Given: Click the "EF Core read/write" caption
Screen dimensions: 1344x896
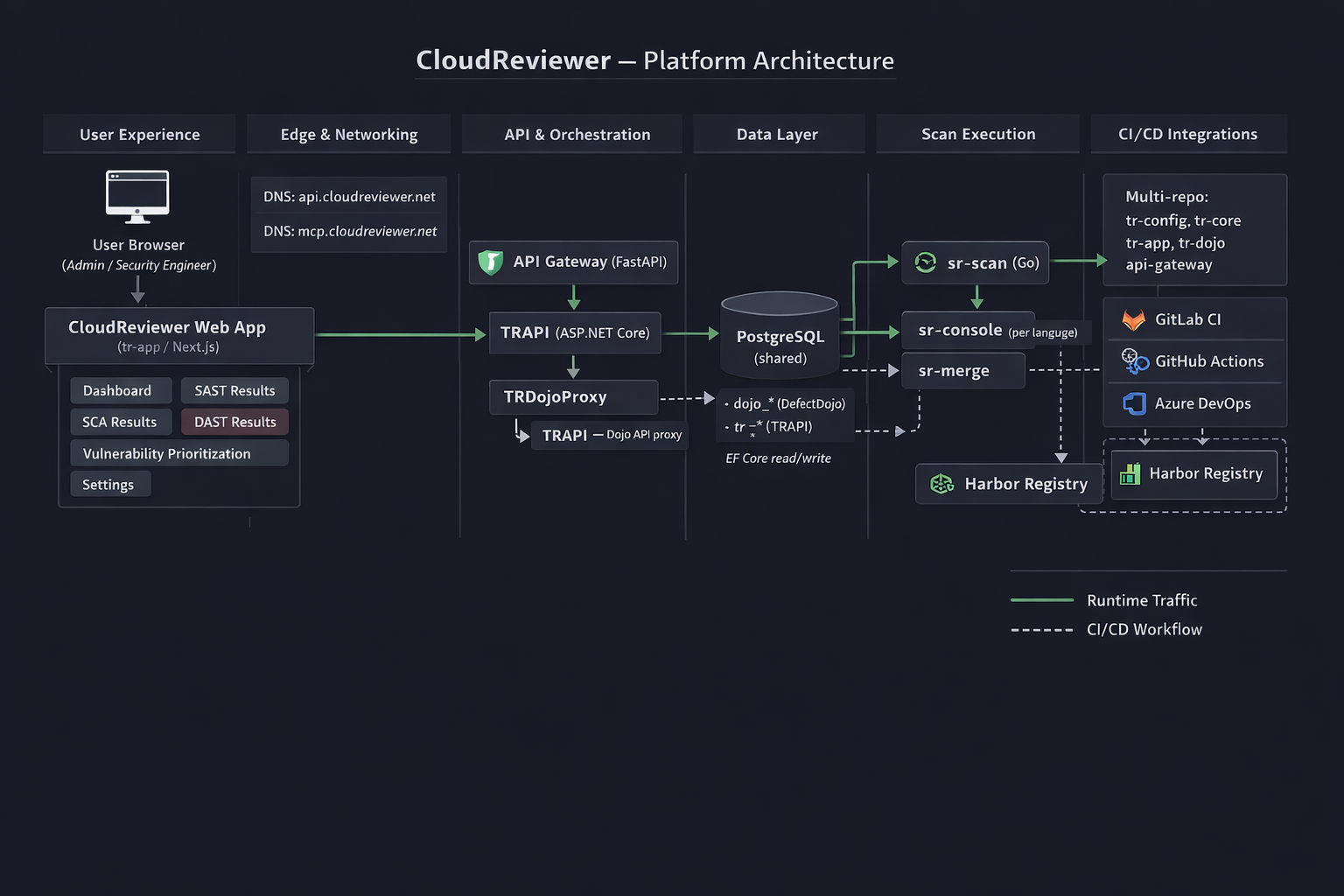Looking at the screenshot, I should (778, 458).
